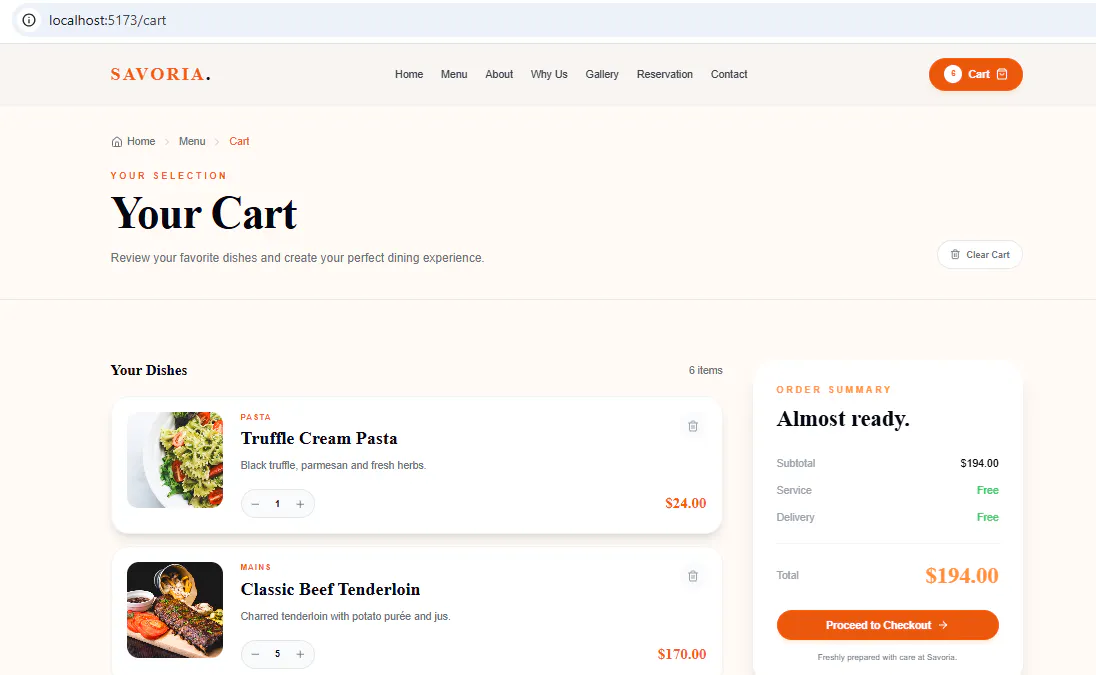Open the Home nav menu item
1096x675 pixels.
point(409,74)
